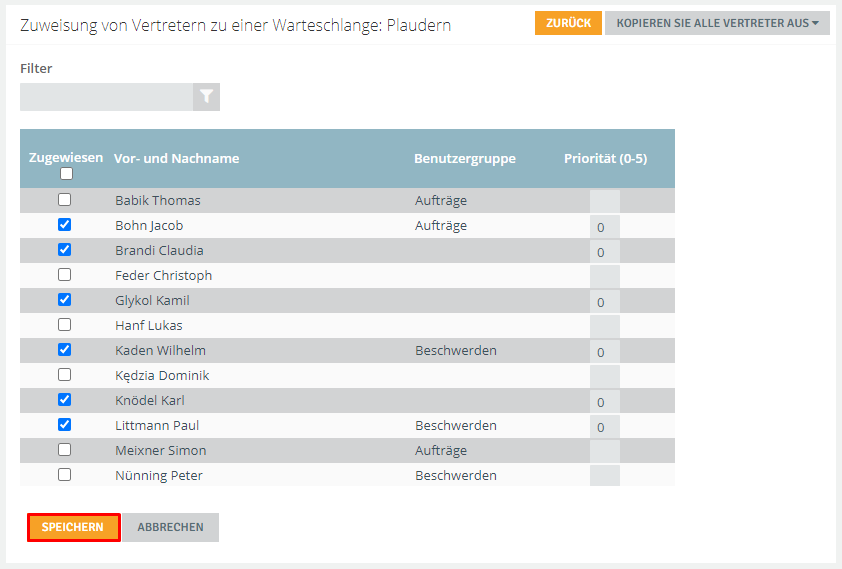
Task: Click Aufträge in the Babik Thomas row
Action: coord(441,201)
